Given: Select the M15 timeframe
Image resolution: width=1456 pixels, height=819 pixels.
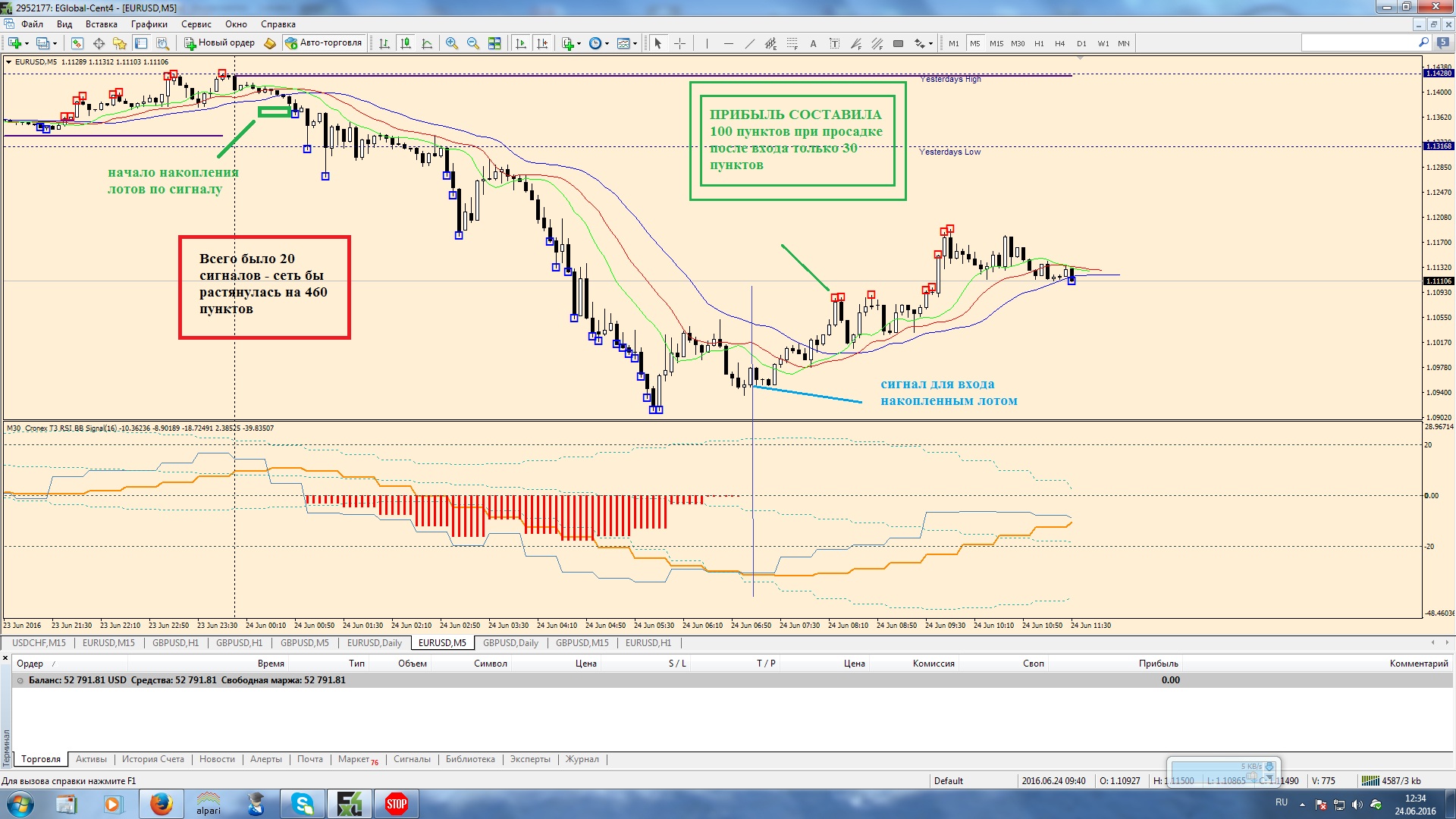Looking at the screenshot, I should click(996, 43).
